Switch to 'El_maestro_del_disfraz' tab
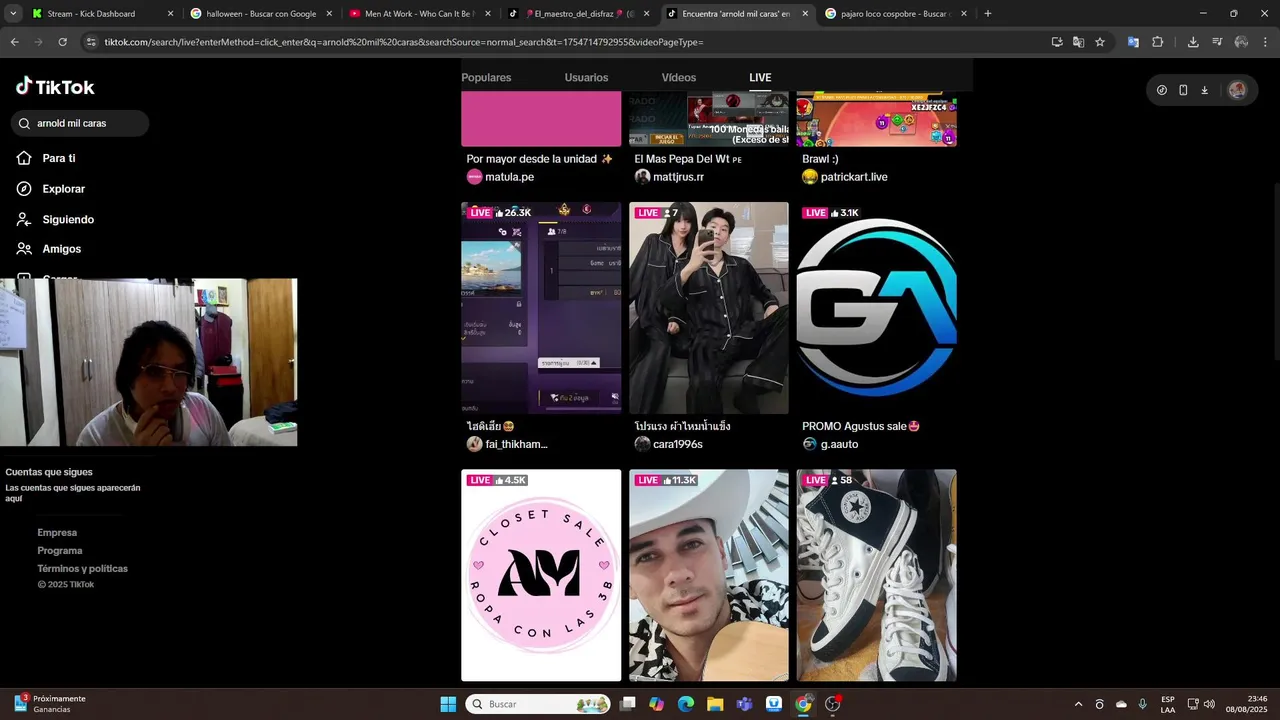 click(578, 14)
